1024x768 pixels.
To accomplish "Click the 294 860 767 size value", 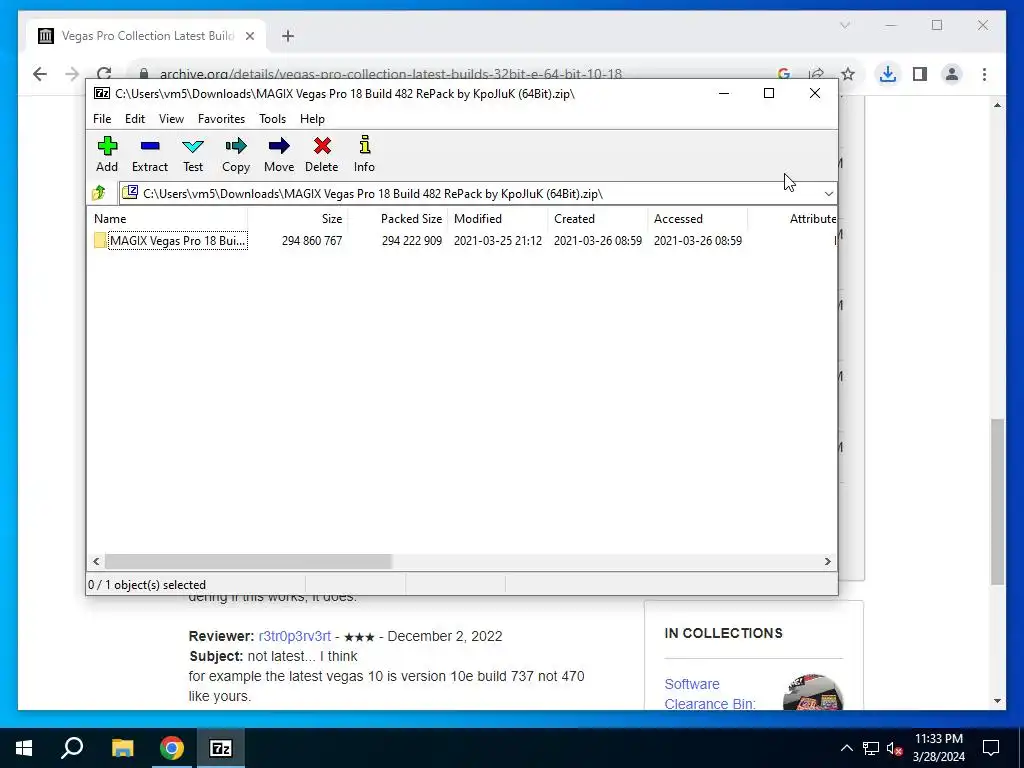I will 312,240.
